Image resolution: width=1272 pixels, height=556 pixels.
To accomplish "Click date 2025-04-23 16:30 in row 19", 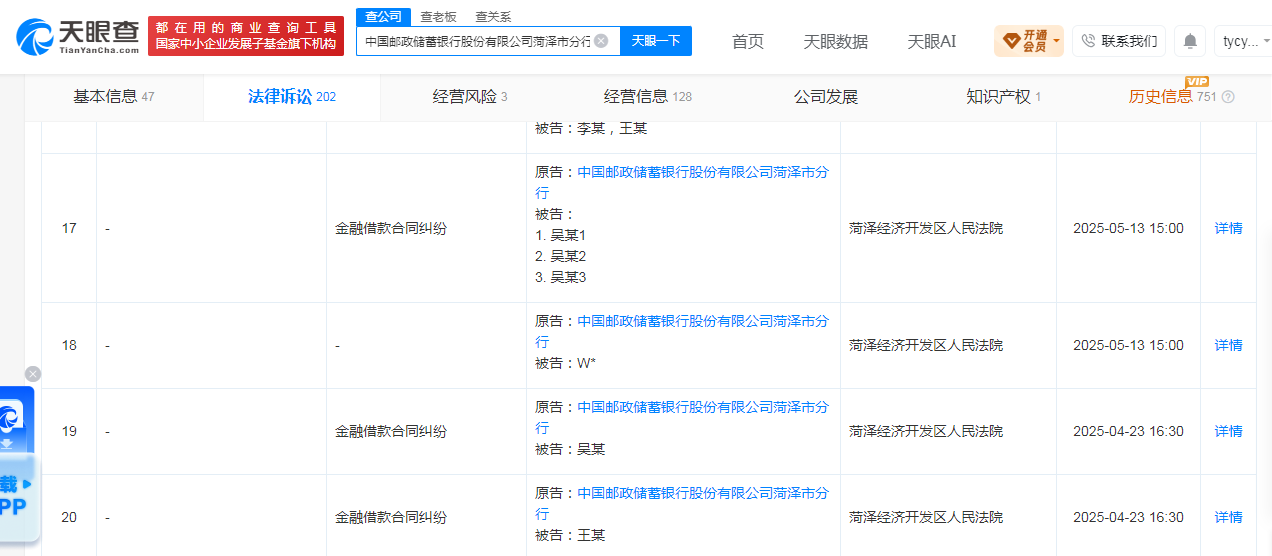I will pyautogui.click(x=1128, y=431).
